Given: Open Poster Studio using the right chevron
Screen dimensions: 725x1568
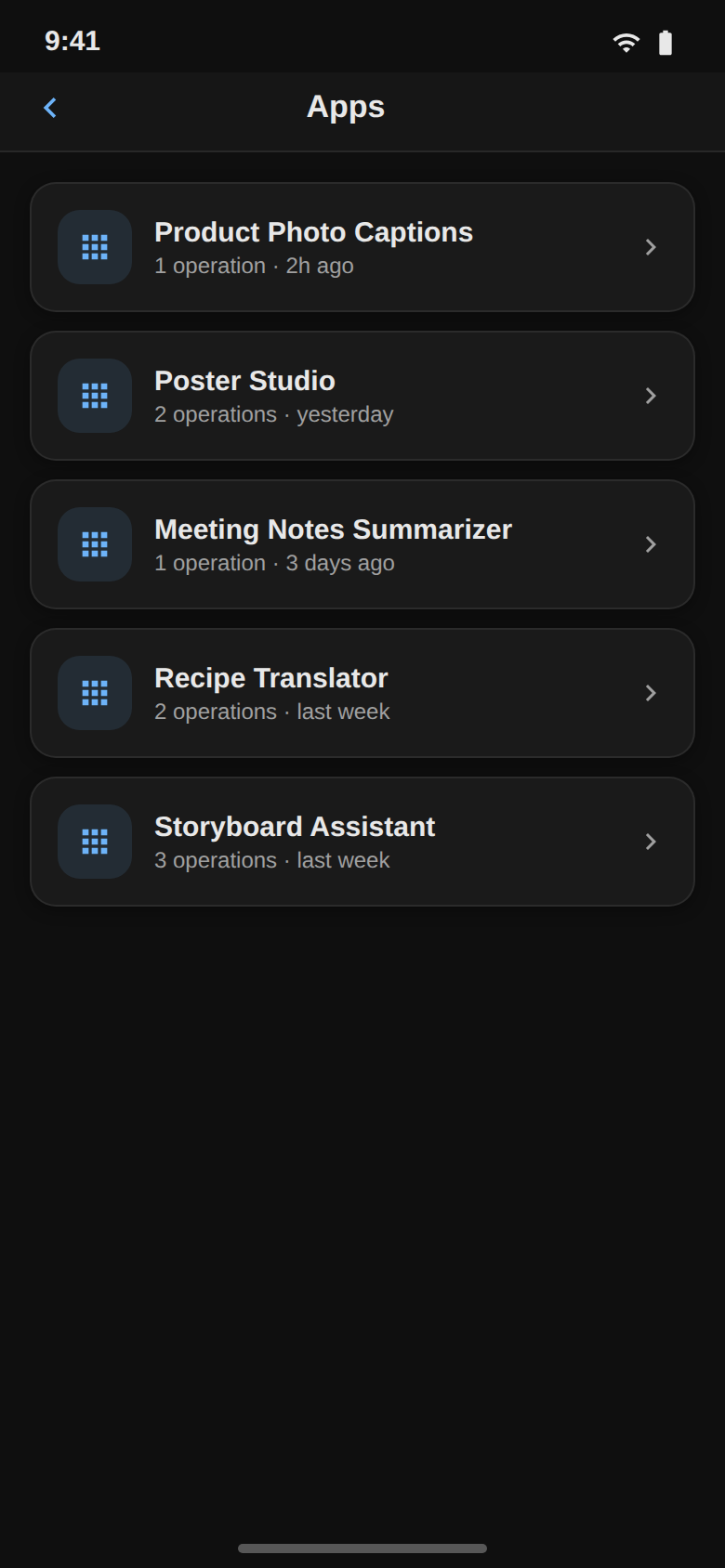Looking at the screenshot, I should 651,396.
